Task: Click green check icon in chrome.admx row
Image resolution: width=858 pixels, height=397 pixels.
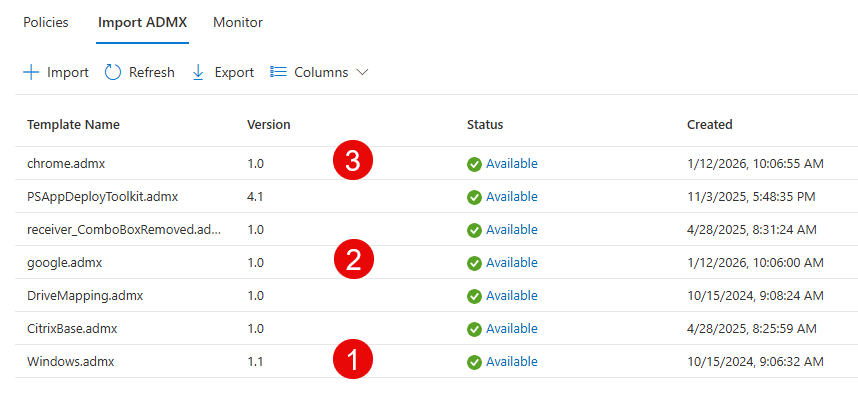Action: (474, 164)
